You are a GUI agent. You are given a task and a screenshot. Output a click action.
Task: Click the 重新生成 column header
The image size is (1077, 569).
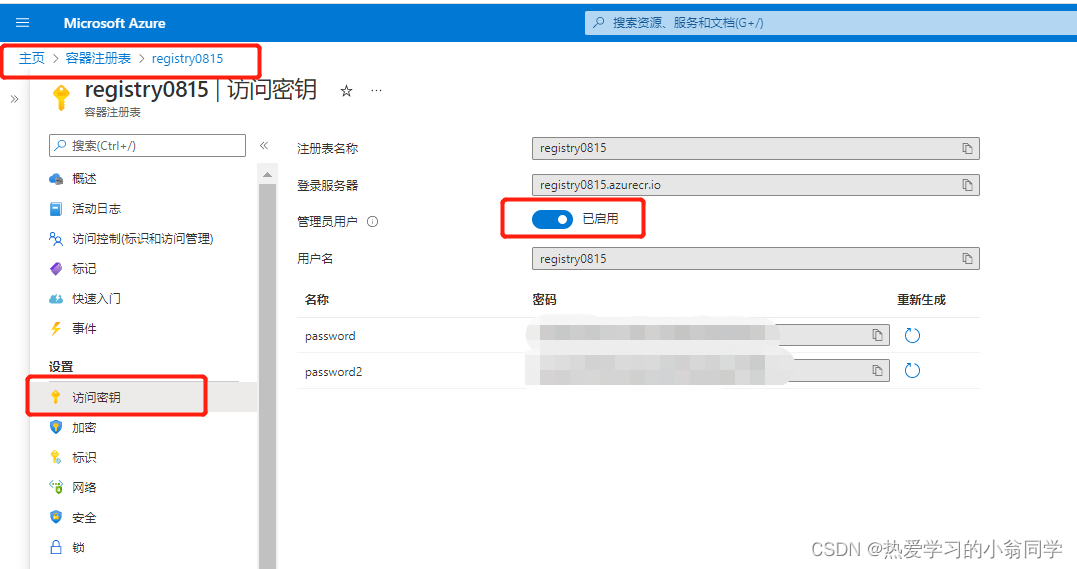(921, 300)
